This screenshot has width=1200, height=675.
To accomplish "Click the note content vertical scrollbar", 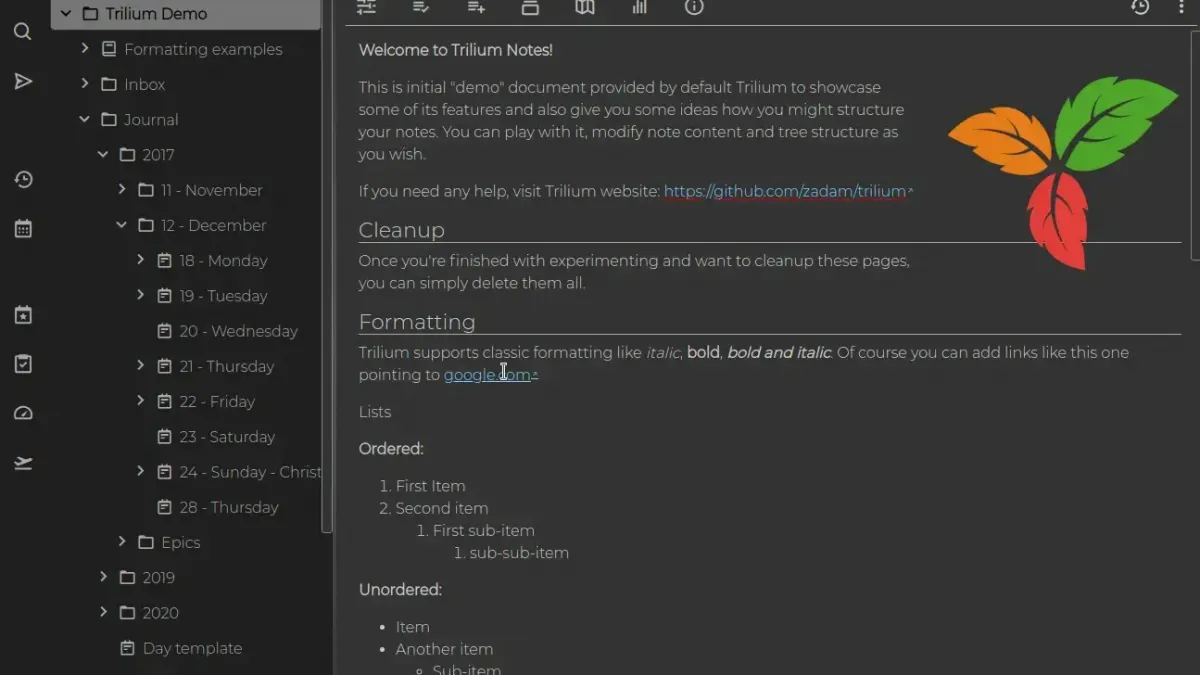I will pyautogui.click(x=1196, y=145).
